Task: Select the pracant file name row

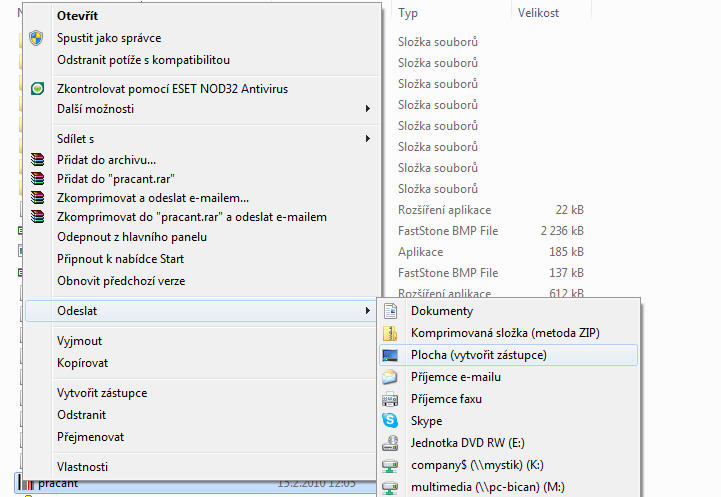Action: pos(58,484)
